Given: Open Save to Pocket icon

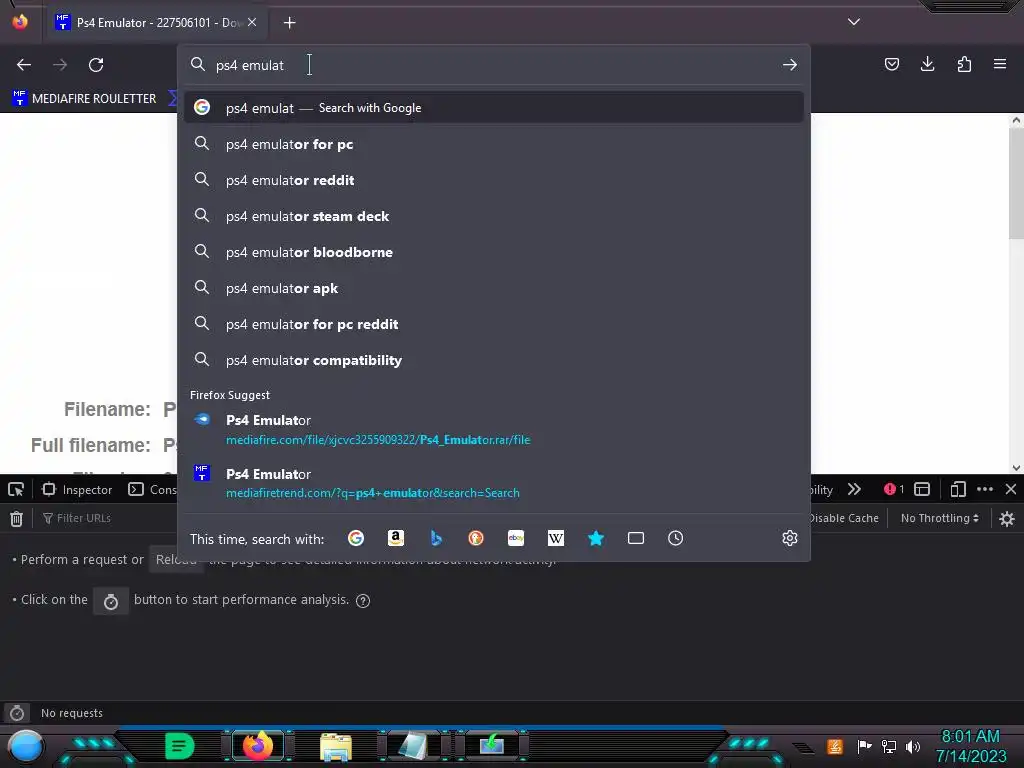Looking at the screenshot, I should click(x=891, y=64).
